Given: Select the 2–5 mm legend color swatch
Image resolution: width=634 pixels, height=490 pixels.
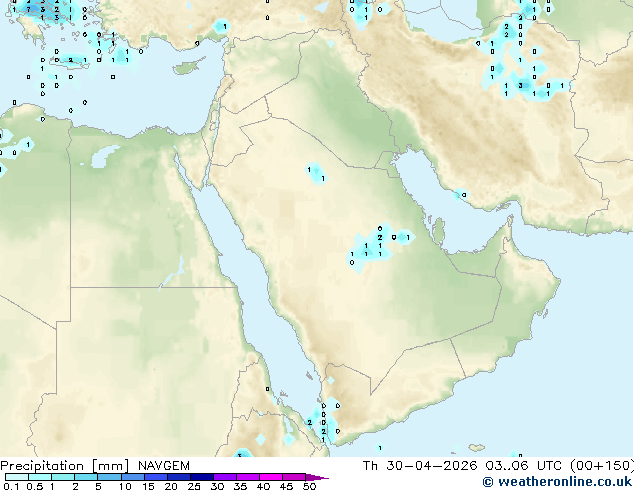Looking at the screenshot, I should pos(86,477).
